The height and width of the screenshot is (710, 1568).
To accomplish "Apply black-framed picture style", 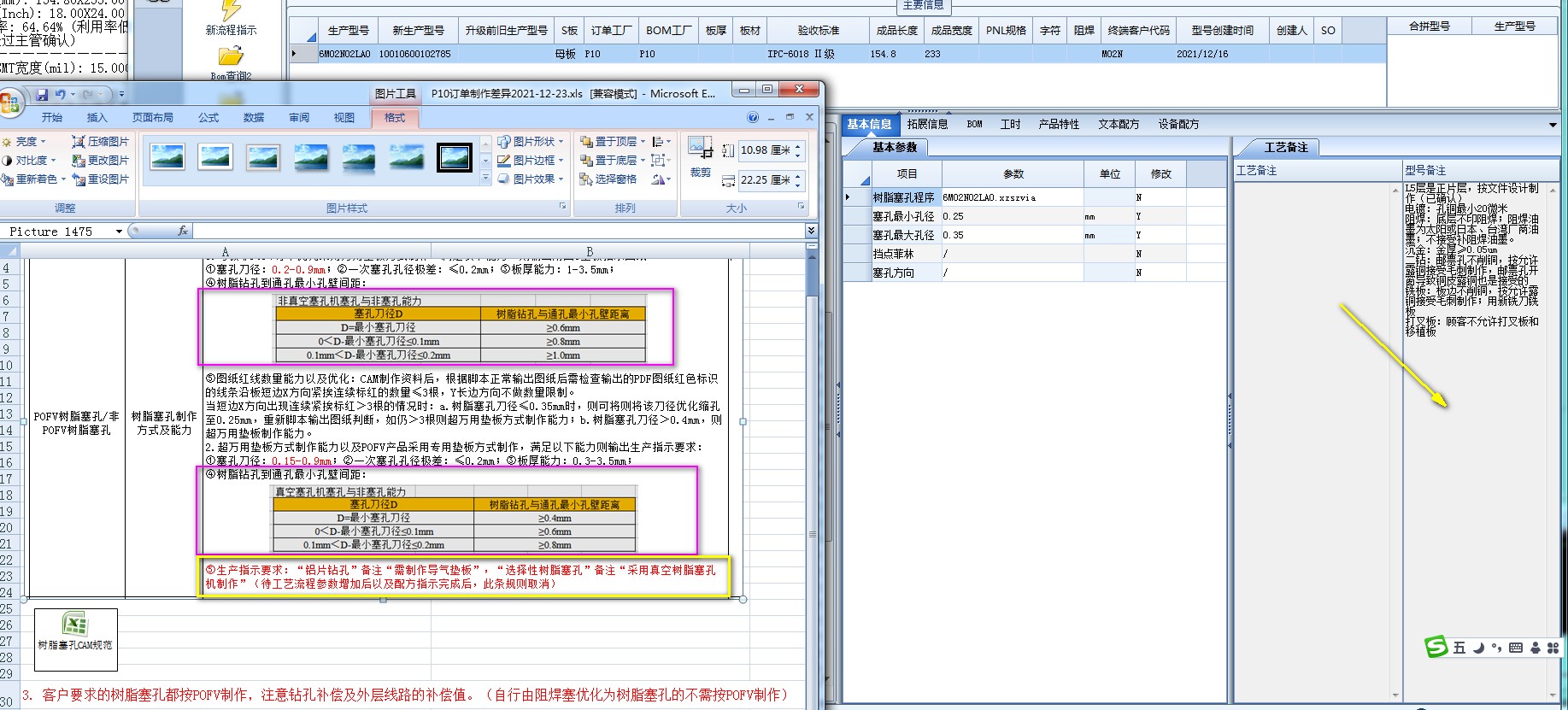I will coord(455,157).
